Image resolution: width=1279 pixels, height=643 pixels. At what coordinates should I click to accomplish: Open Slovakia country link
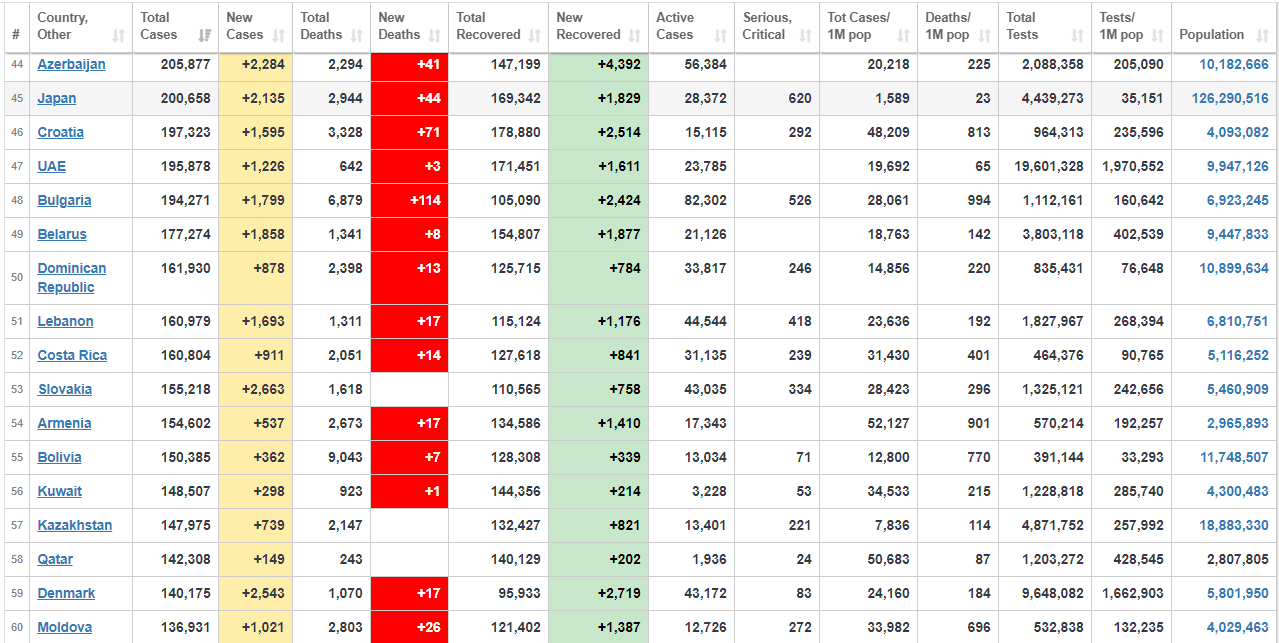click(x=65, y=389)
